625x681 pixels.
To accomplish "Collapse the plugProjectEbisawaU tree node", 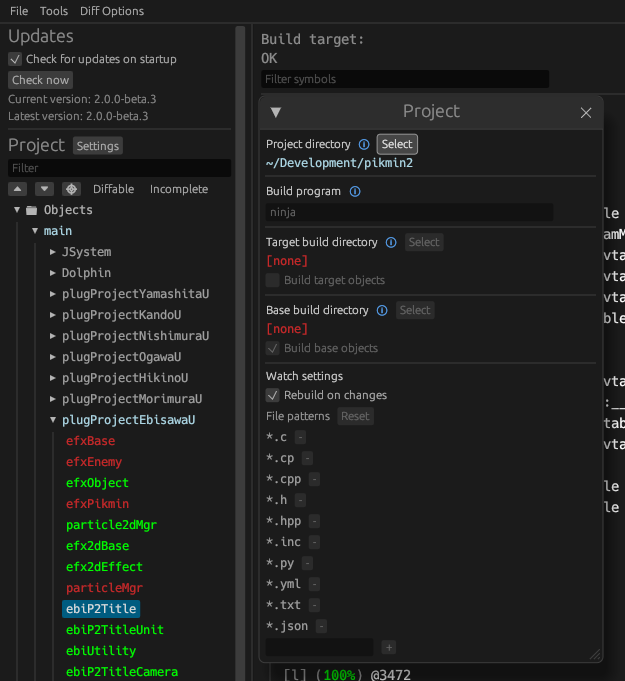I will point(53,420).
